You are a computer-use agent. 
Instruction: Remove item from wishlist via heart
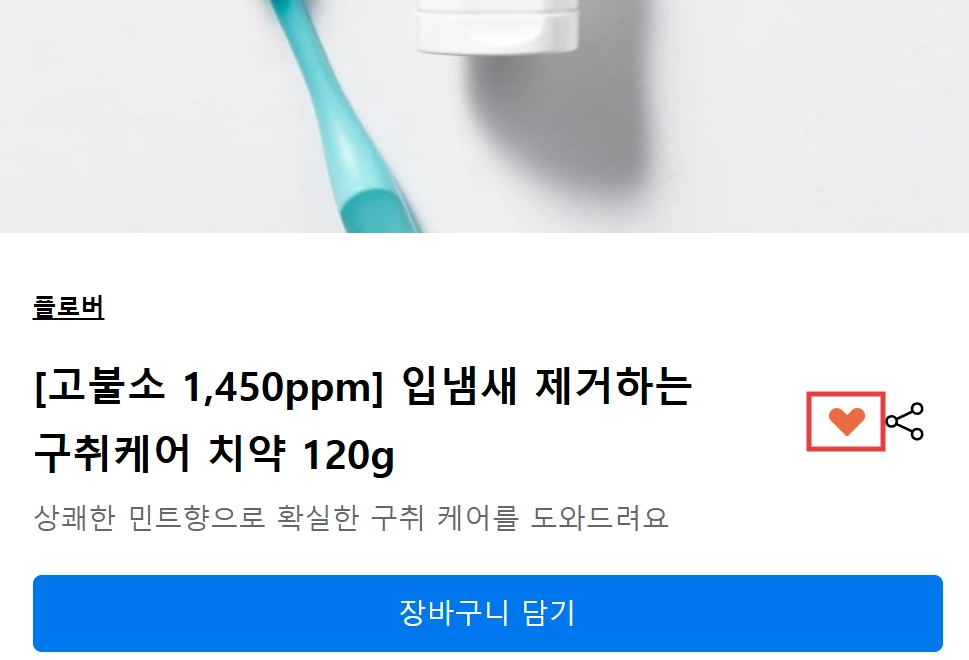pos(846,421)
